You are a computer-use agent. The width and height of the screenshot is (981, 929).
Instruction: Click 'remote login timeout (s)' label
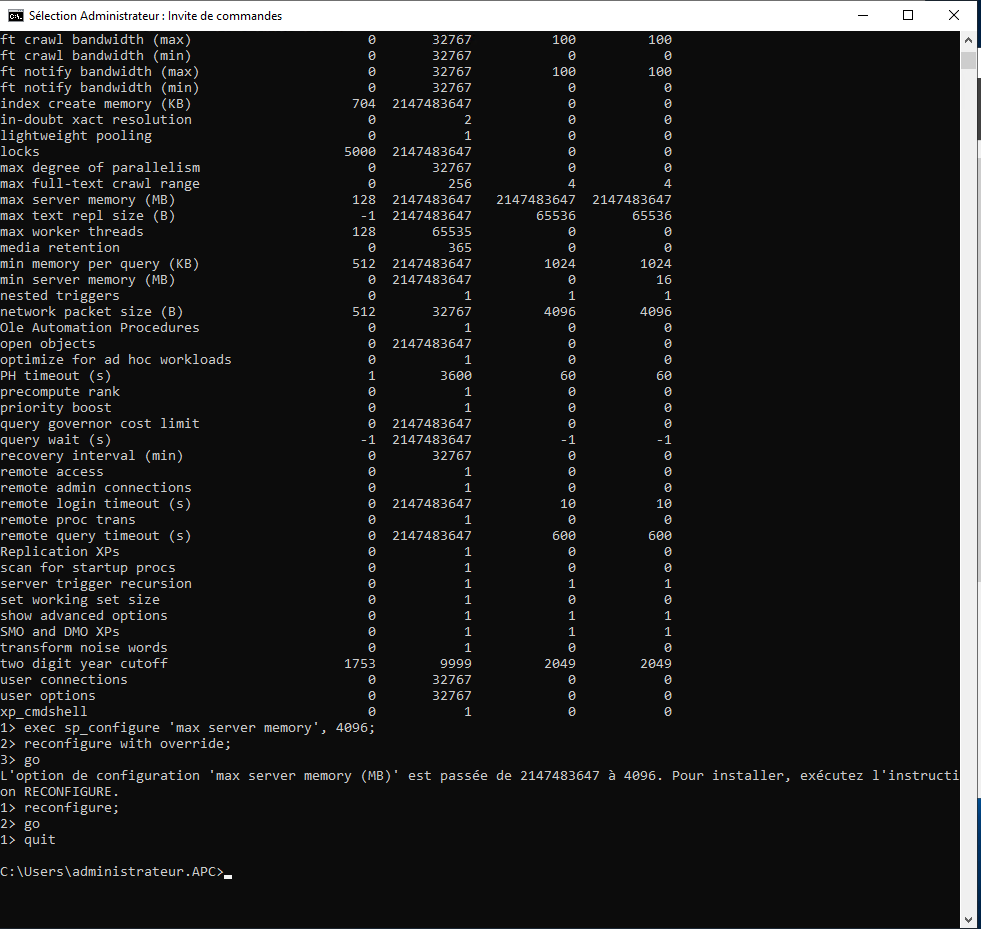(96, 504)
